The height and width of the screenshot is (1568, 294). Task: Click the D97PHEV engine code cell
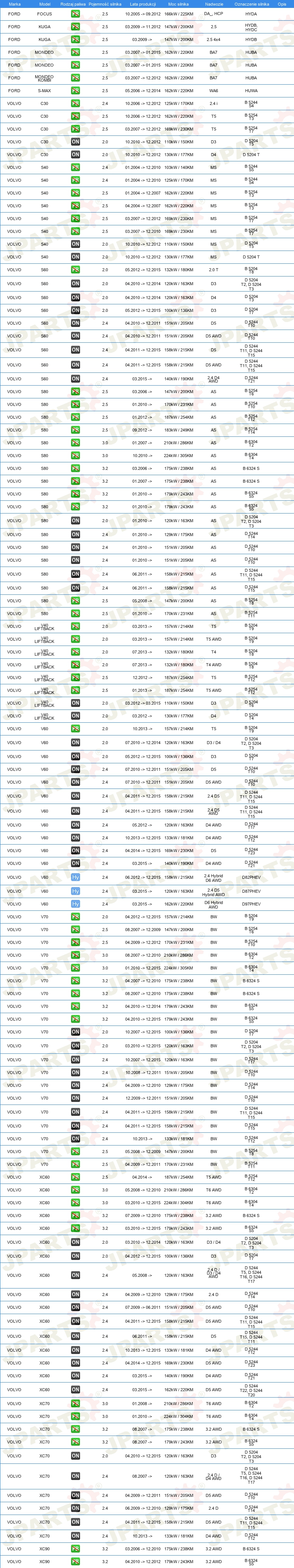pos(252,904)
